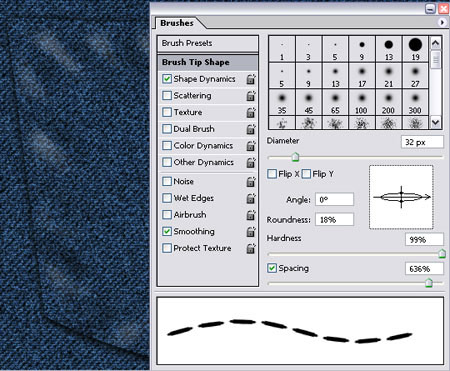The image size is (450, 371).
Task: Select the soft round 21 brush preset
Action: pyautogui.click(x=389, y=76)
